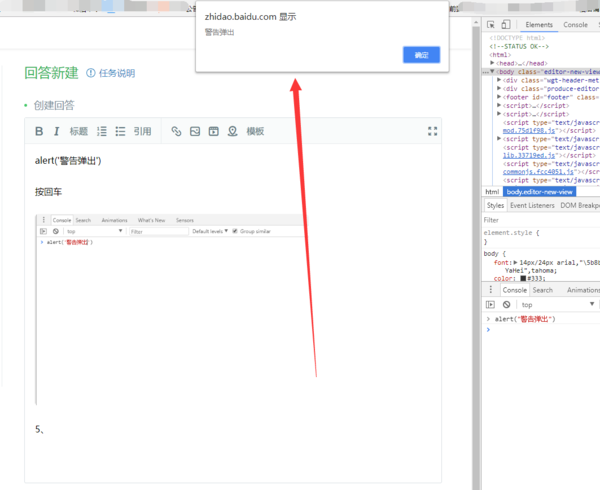Show the console sidebar icon in drawer
600x490 pixels.
[490, 304]
